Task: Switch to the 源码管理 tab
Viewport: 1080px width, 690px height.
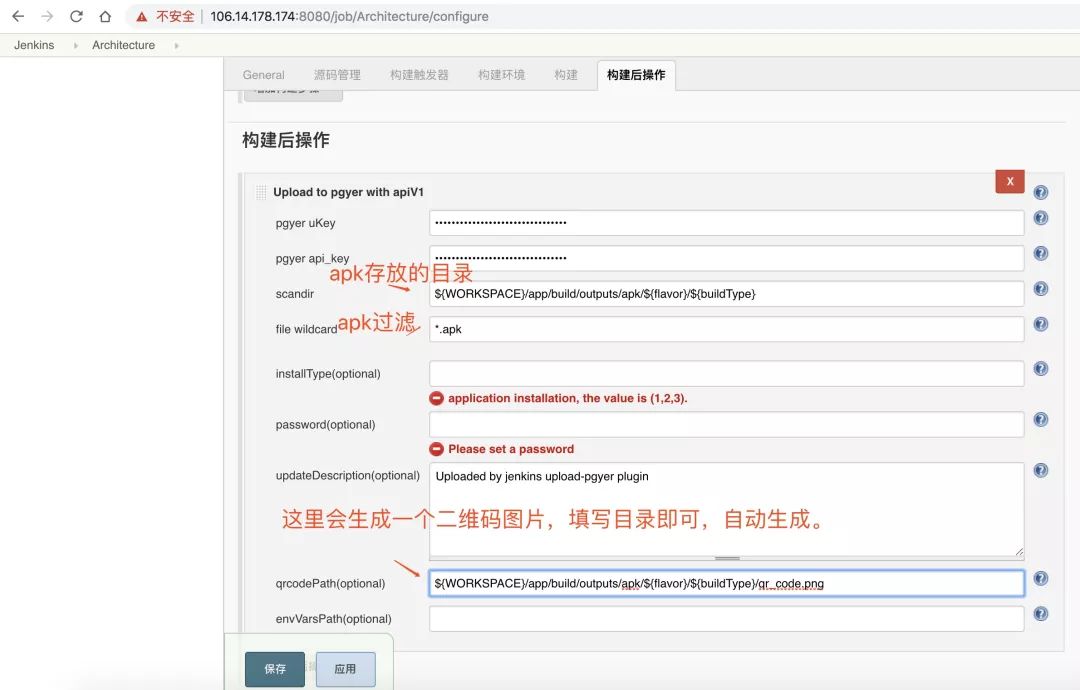Action: pos(337,74)
